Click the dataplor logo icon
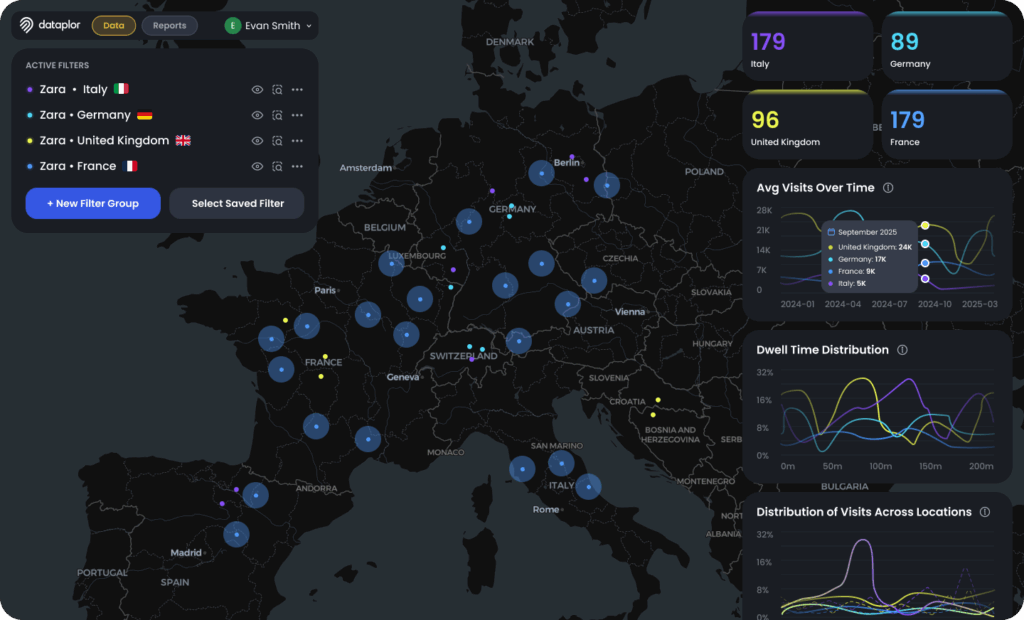Image resolution: width=1024 pixels, height=620 pixels. (x=27, y=25)
